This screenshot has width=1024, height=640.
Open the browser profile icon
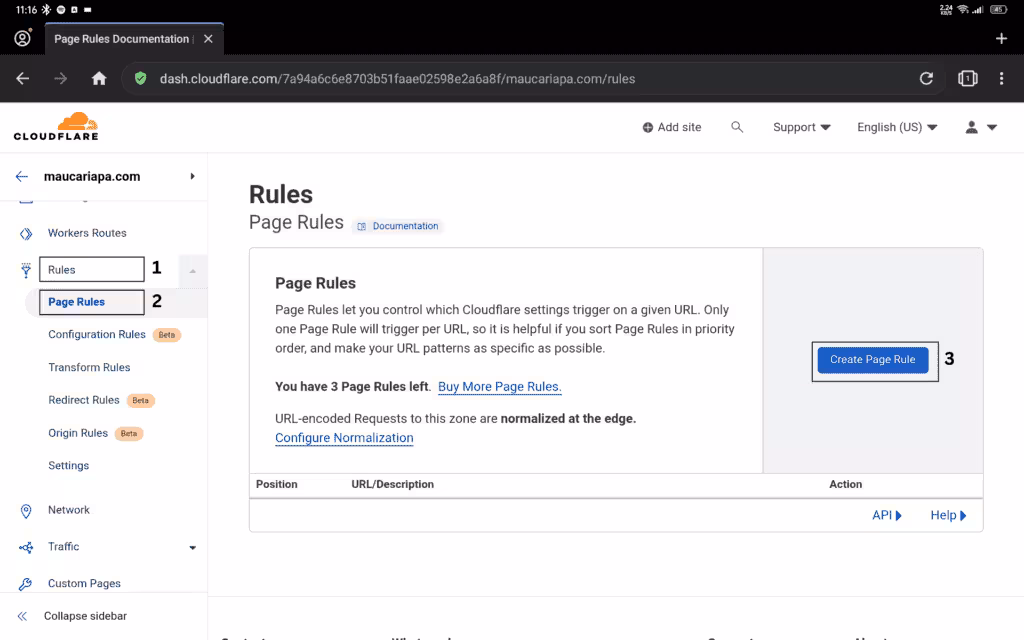pos(23,39)
